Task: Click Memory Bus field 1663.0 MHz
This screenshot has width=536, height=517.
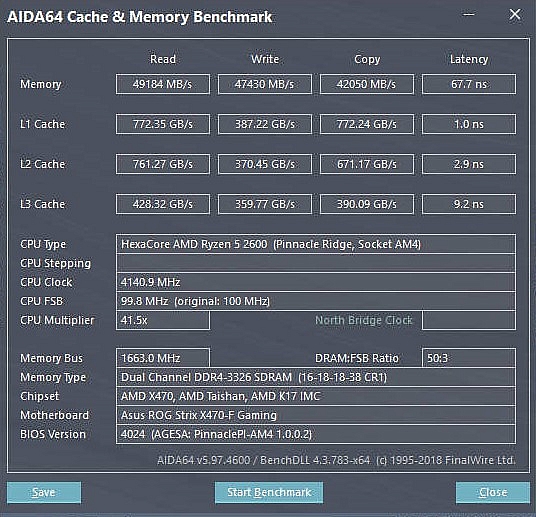Action: click(163, 358)
